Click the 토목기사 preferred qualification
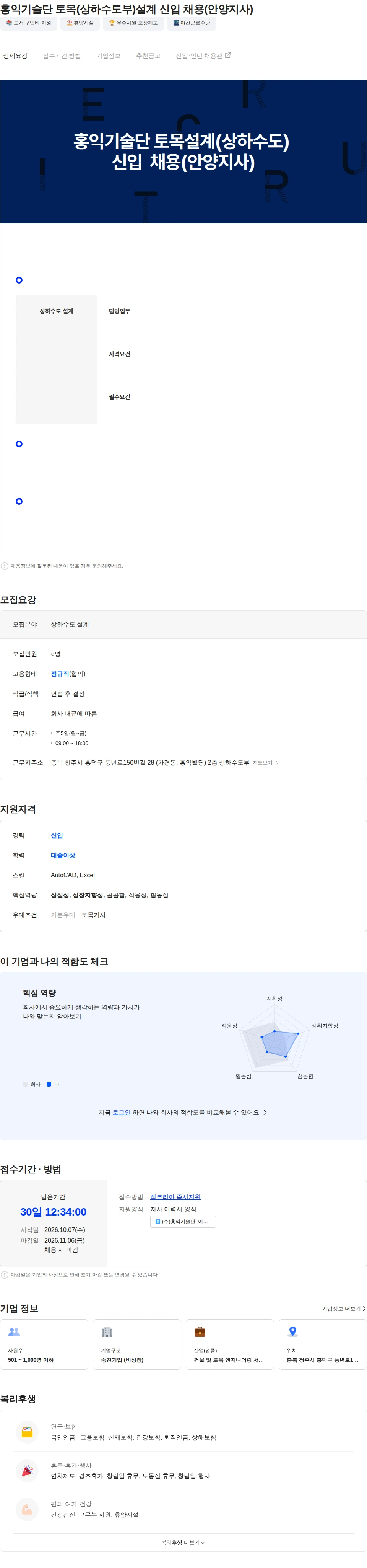The height and width of the screenshot is (1568, 367). [x=94, y=915]
